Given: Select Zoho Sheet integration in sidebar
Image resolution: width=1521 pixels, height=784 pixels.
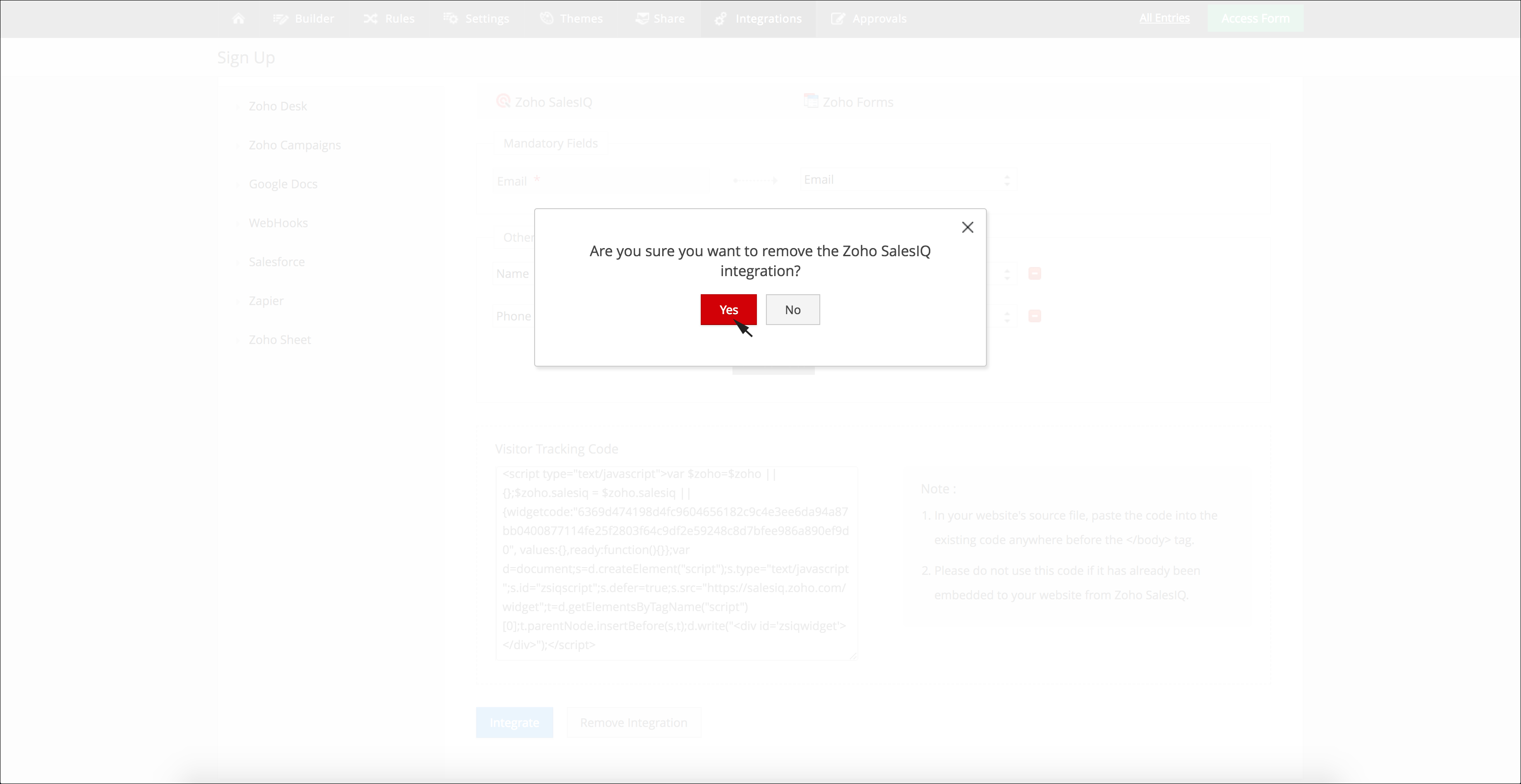Looking at the screenshot, I should [x=280, y=340].
